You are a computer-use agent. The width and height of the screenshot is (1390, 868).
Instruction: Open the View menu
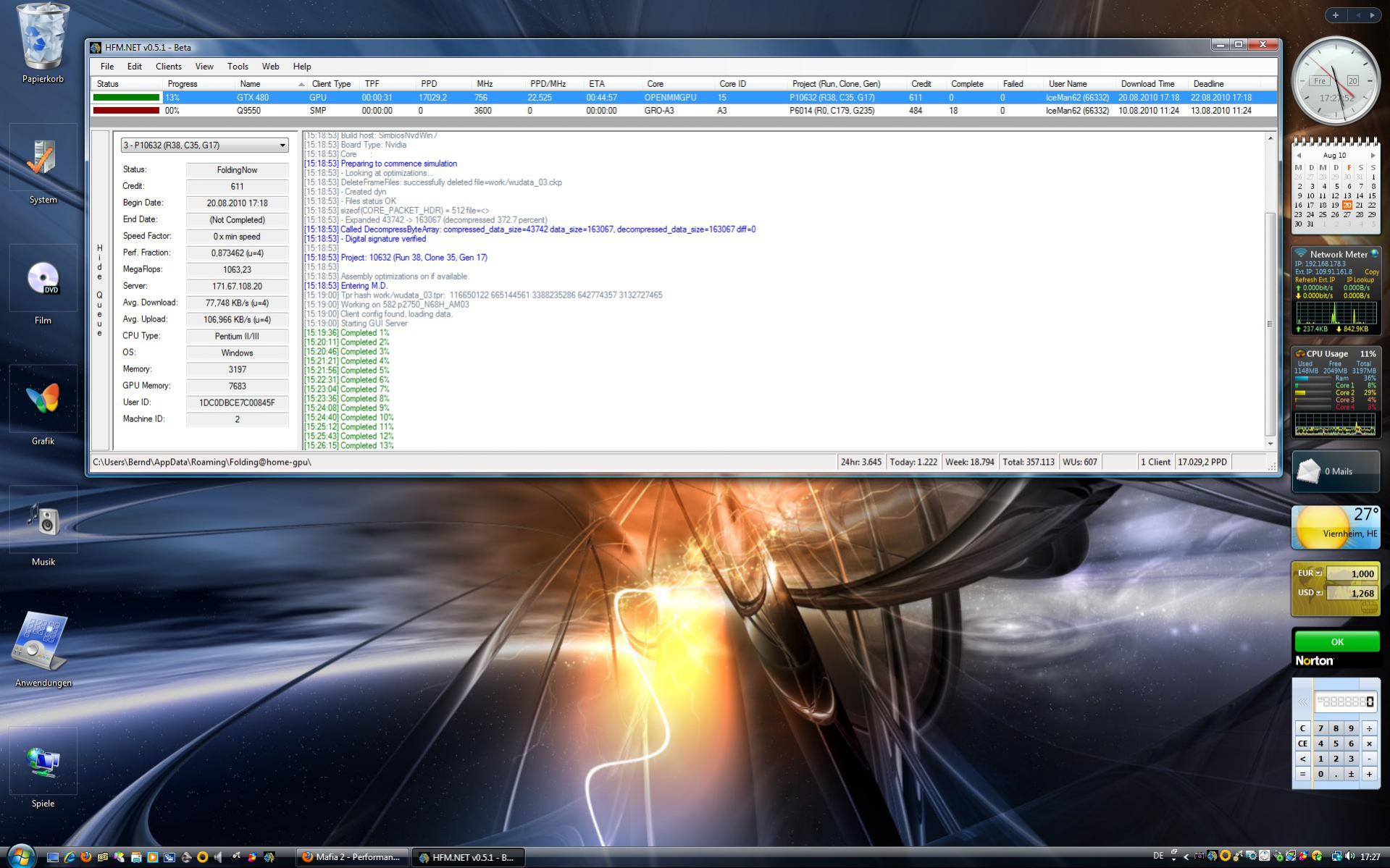204,67
